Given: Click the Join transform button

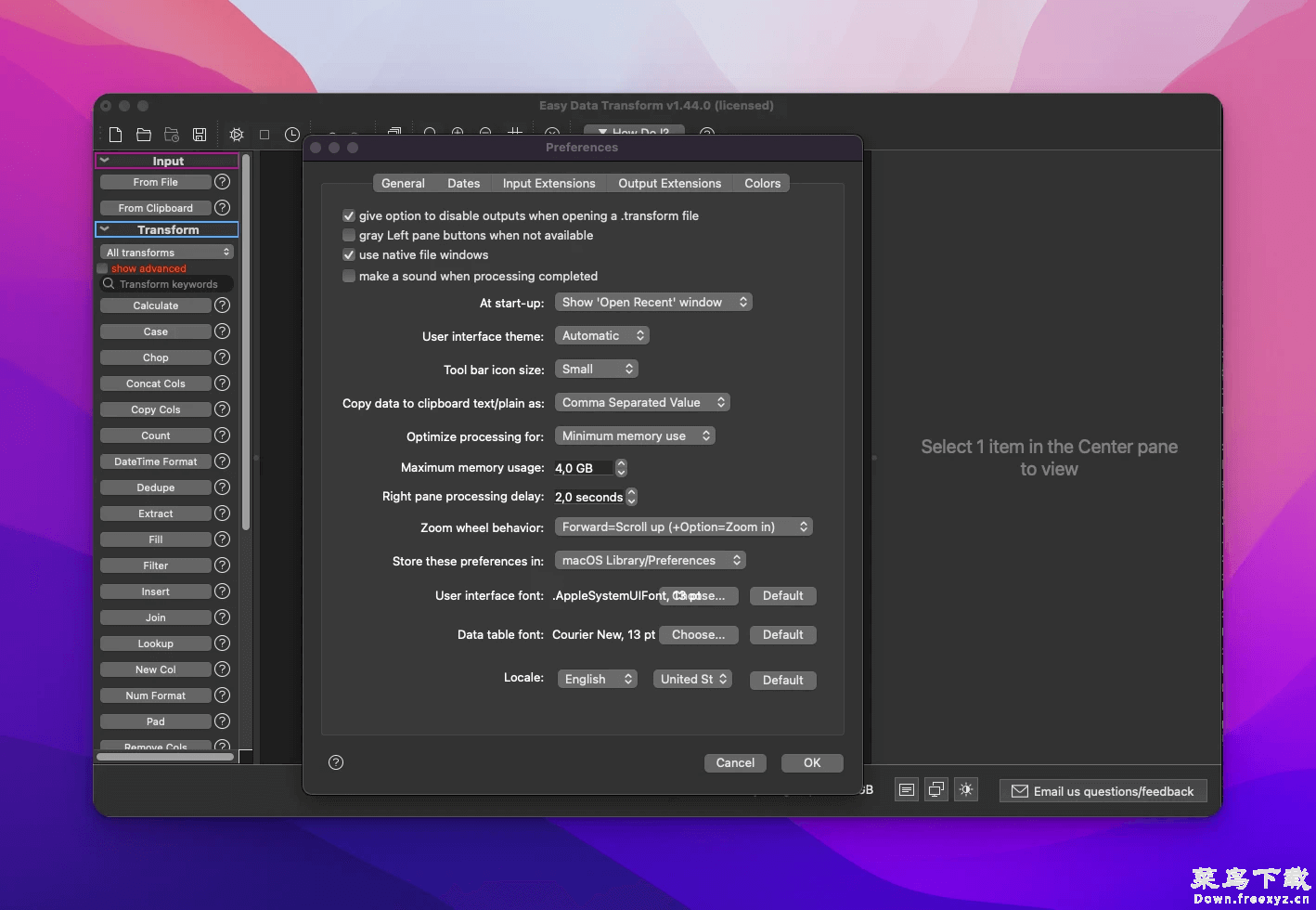Looking at the screenshot, I should (x=156, y=617).
